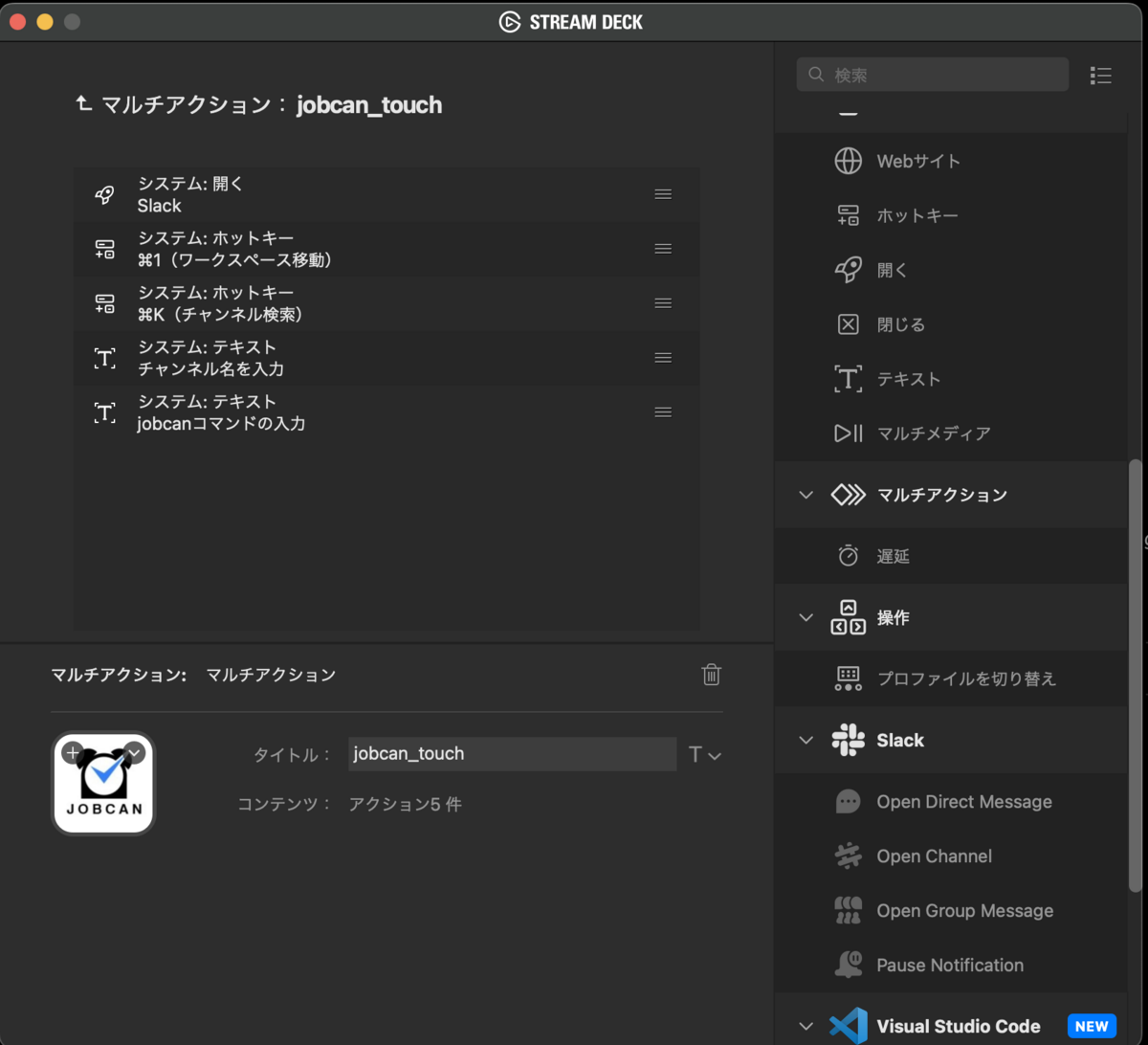Viewport: 1148px width, 1045px height.
Task: Toggle the action list view icon
Action: (x=1100, y=76)
